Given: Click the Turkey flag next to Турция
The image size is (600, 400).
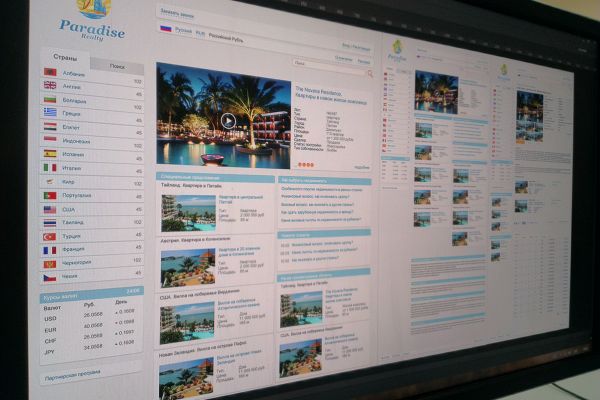Looking at the screenshot, I should [x=50, y=237].
